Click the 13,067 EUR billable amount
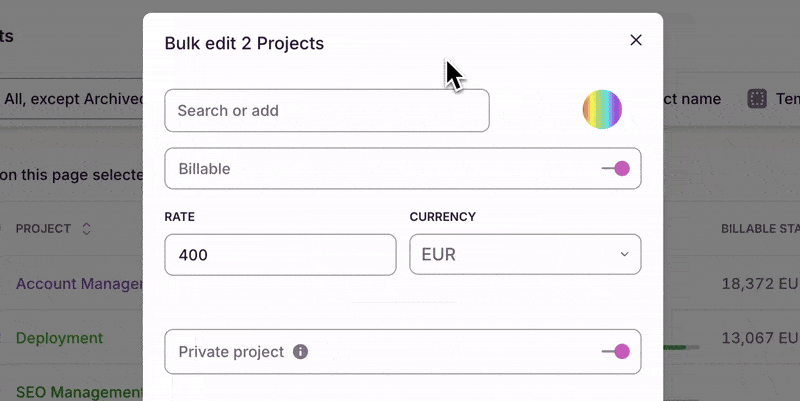Image resolution: width=800 pixels, height=401 pixels. coord(760,338)
